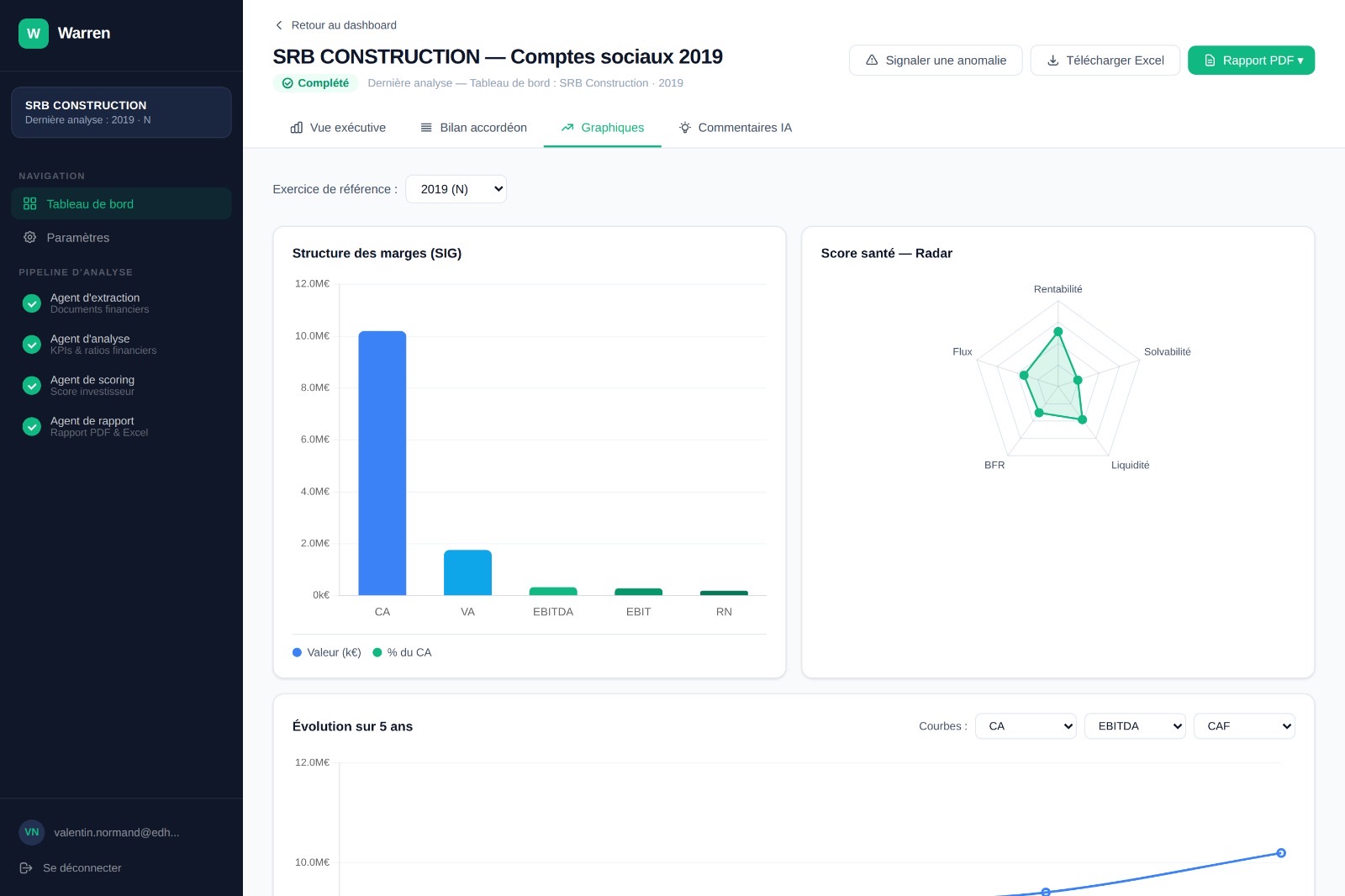Click the earlier data point on evolution line
Viewport: 1345px width, 896px height.
pyautogui.click(x=1046, y=892)
